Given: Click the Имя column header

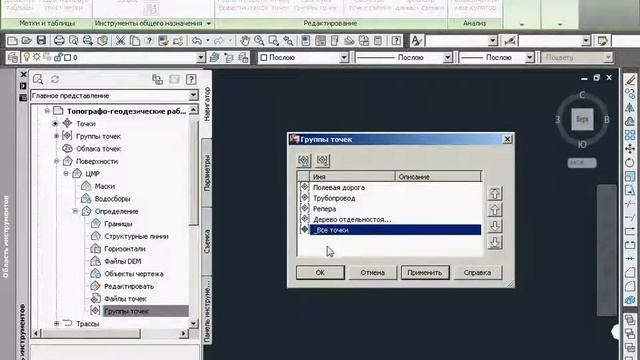Looking at the screenshot, I should pos(353,177).
